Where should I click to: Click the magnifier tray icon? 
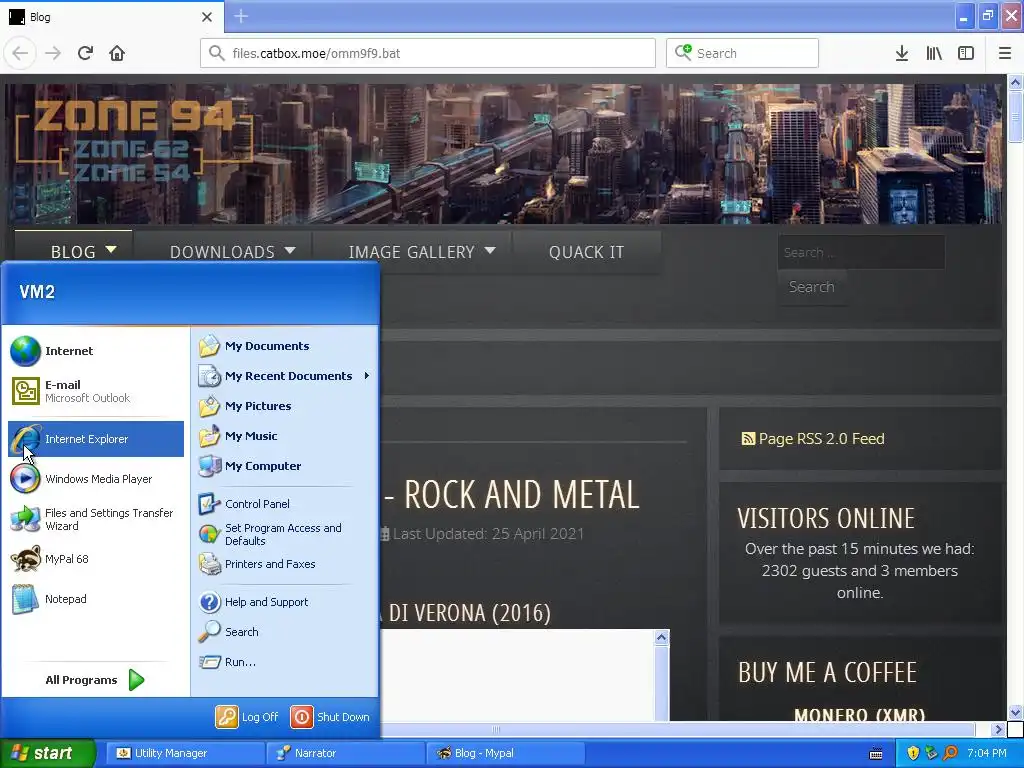pos(951,754)
